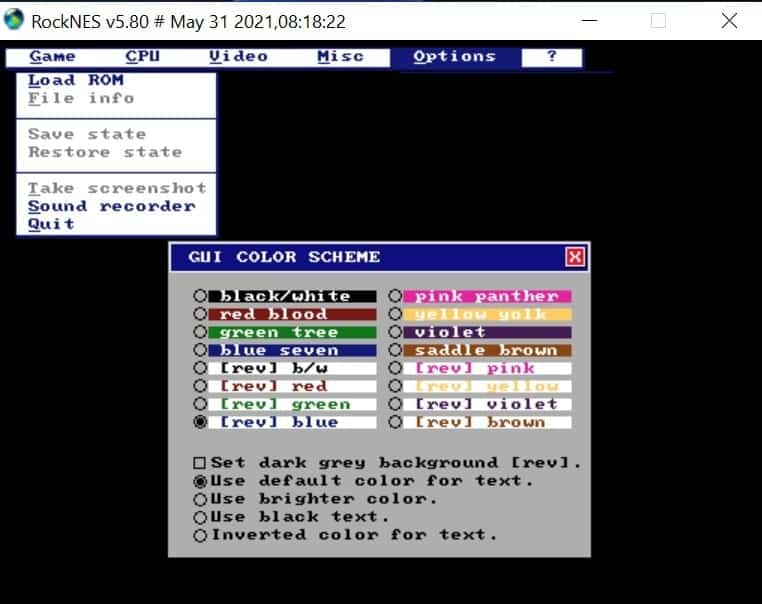Image resolution: width=762 pixels, height=604 pixels.
Task: Select Inverted color for text option
Action: coord(200,535)
